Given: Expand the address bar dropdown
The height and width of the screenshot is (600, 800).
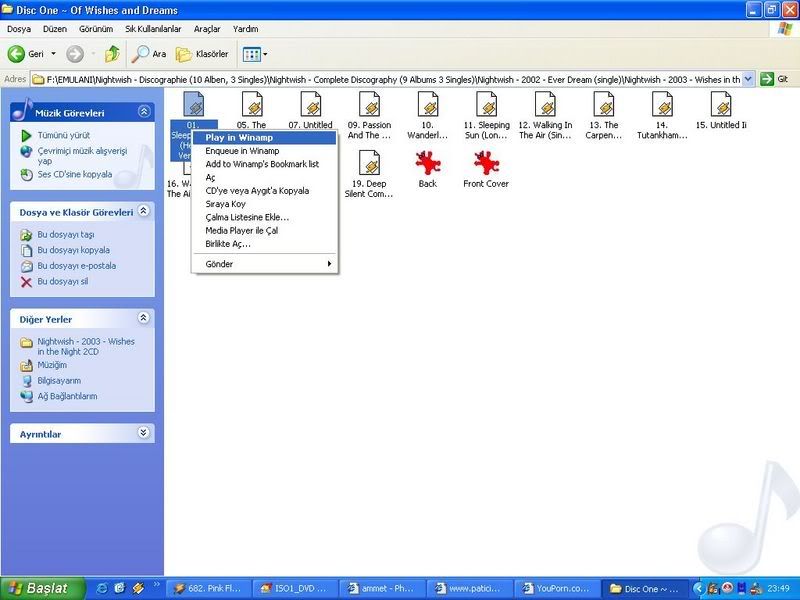Looking at the screenshot, I should click(748, 79).
